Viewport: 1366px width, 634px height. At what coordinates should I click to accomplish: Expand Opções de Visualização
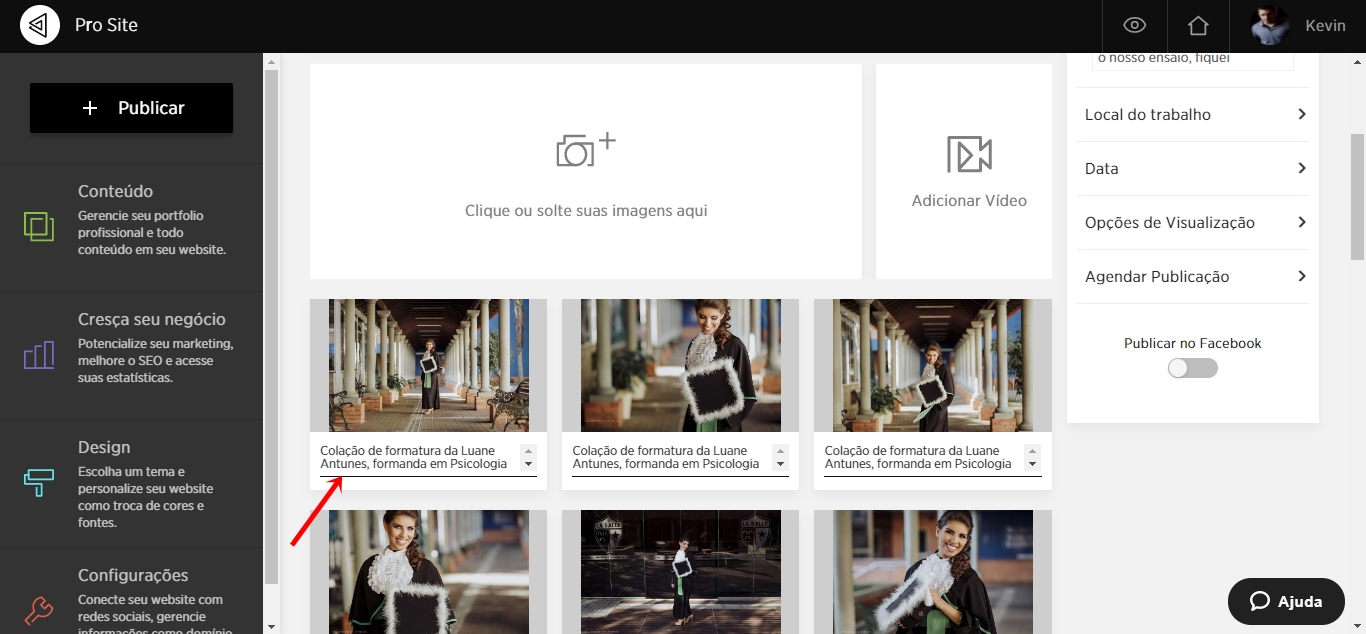click(1191, 223)
